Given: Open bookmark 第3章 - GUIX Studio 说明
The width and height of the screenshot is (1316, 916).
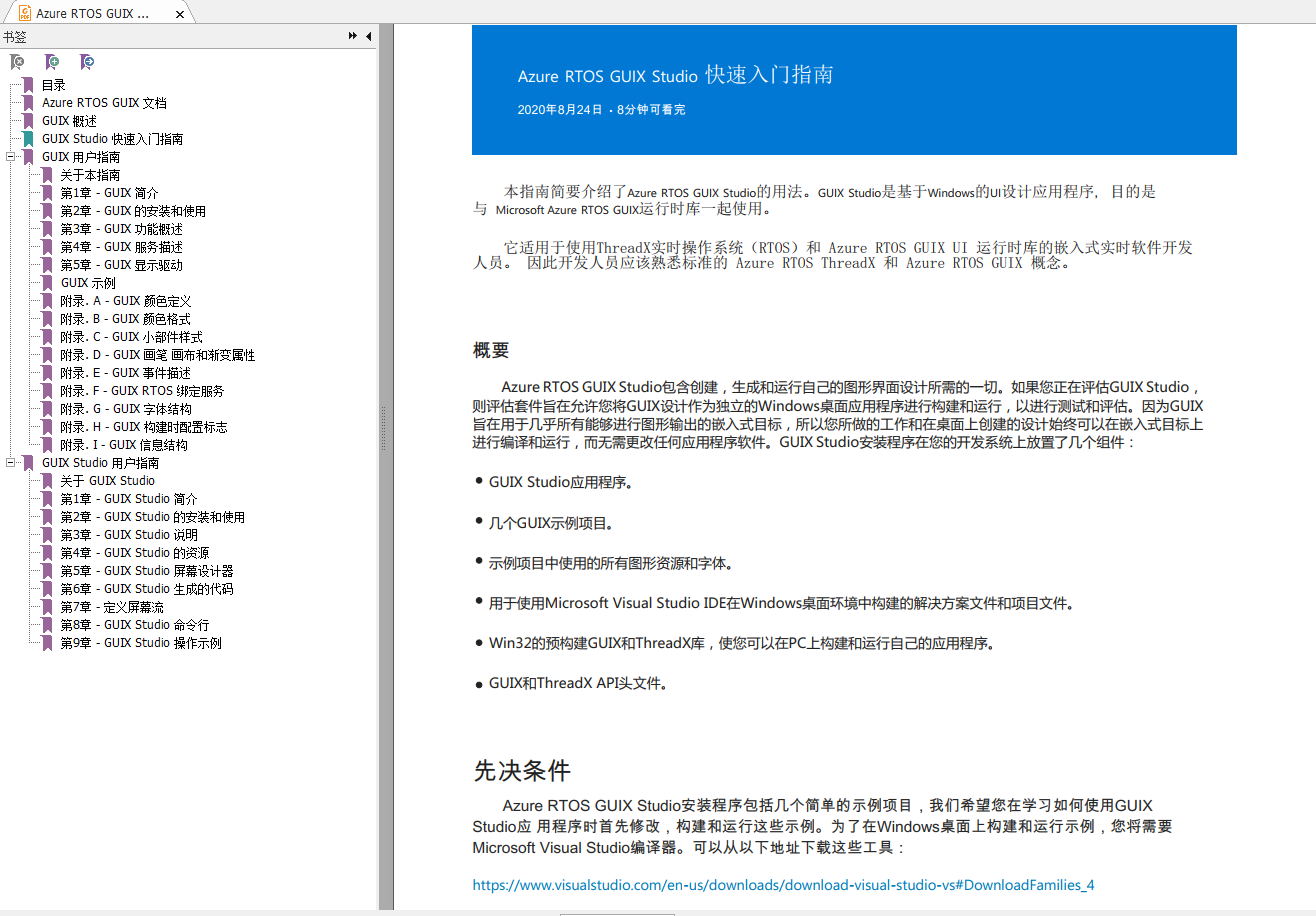Looking at the screenshot, I should [129, 535].
